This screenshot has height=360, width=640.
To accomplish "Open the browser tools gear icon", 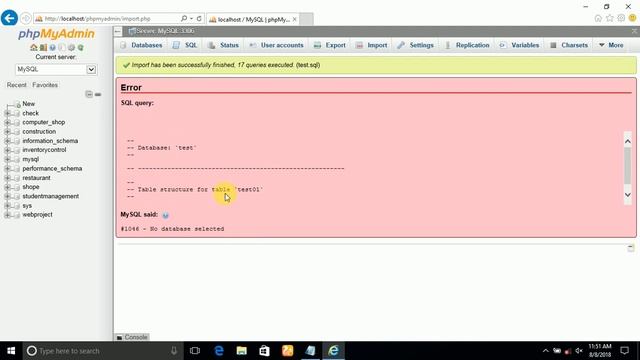I will [x=621, y=18].
